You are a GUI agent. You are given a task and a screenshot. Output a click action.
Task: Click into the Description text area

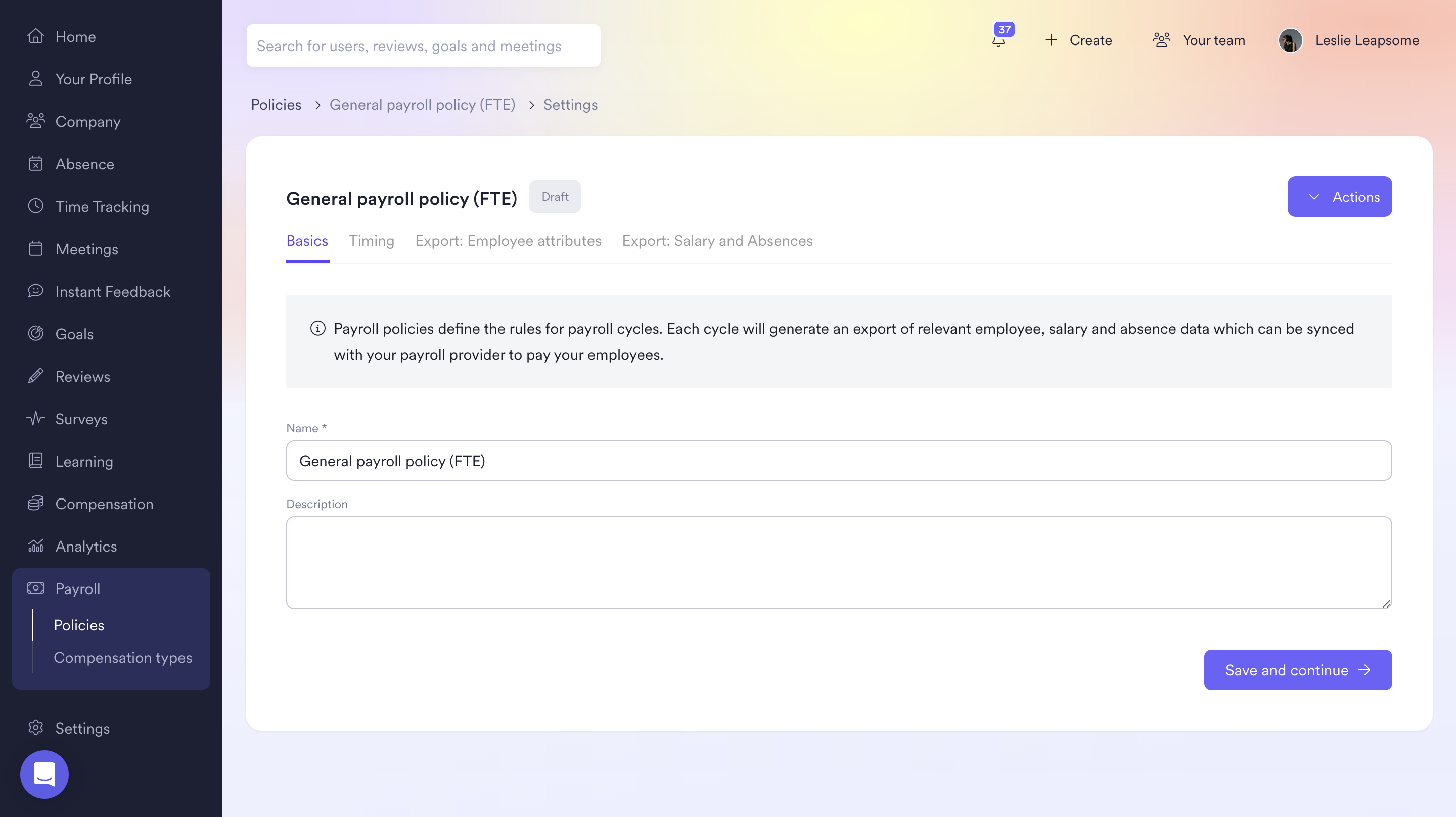[839, 563]
